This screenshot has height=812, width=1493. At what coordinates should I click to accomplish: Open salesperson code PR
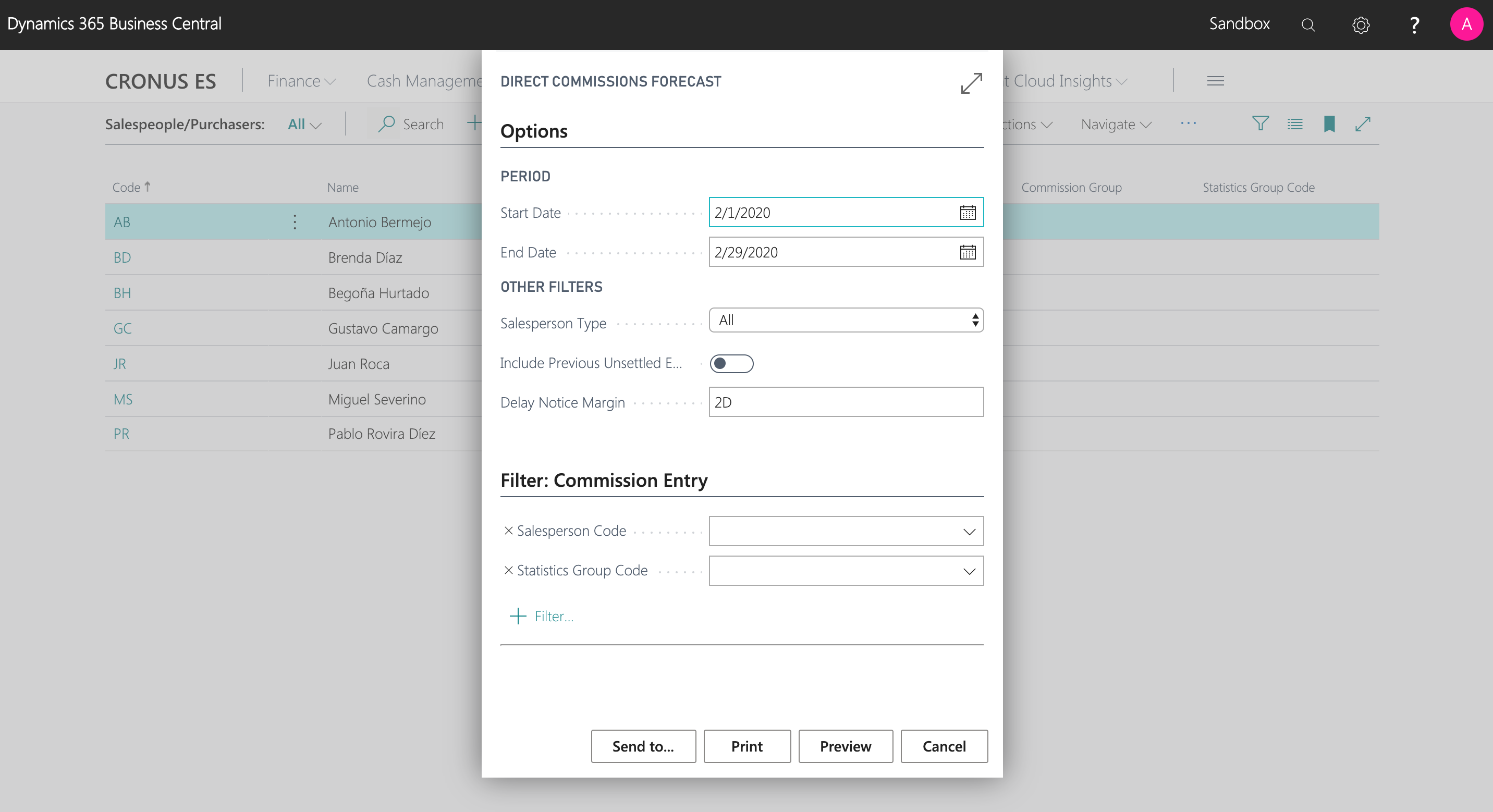[121, 434]
